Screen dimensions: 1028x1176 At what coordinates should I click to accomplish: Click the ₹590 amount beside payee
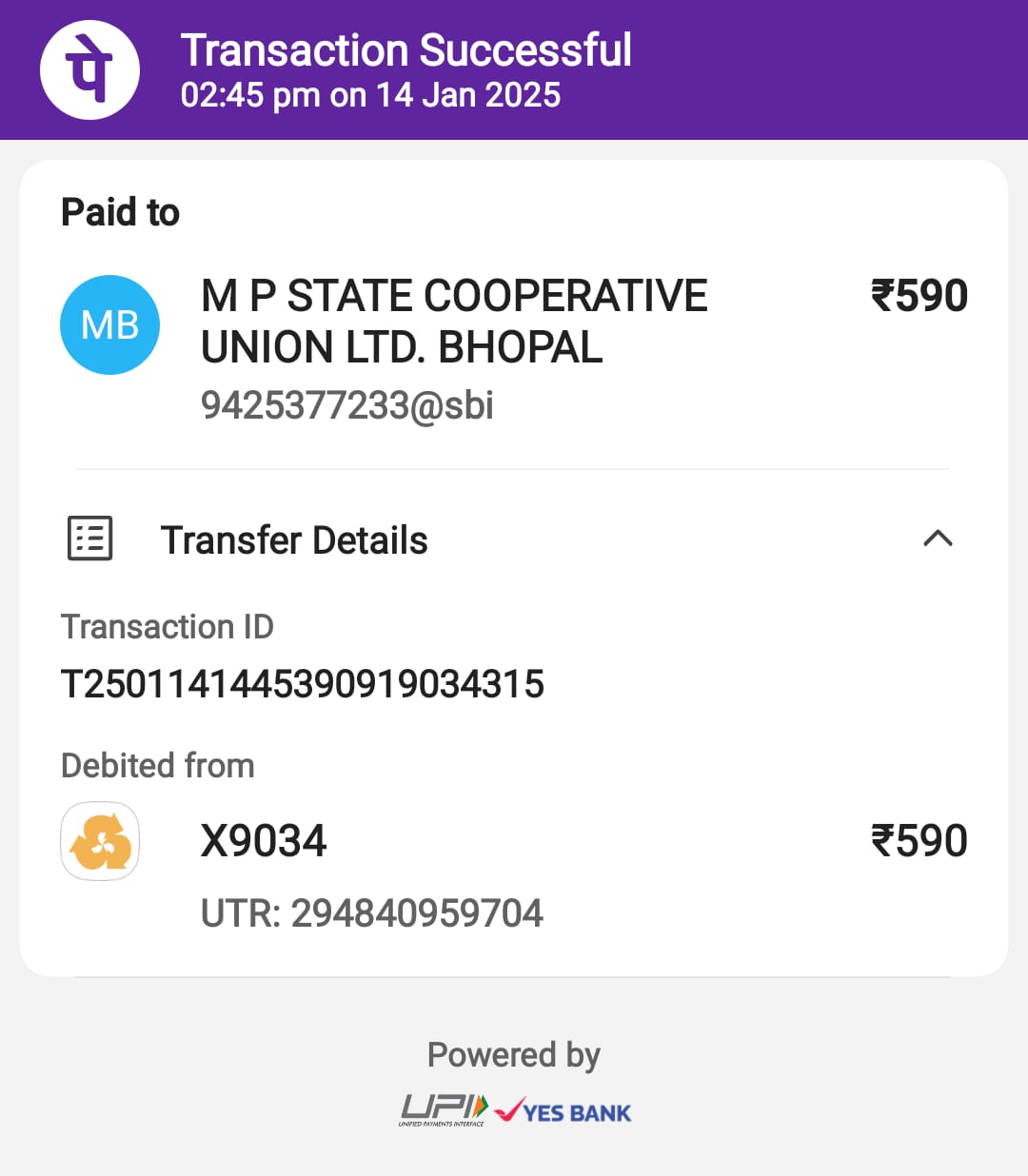pos(919,296)
